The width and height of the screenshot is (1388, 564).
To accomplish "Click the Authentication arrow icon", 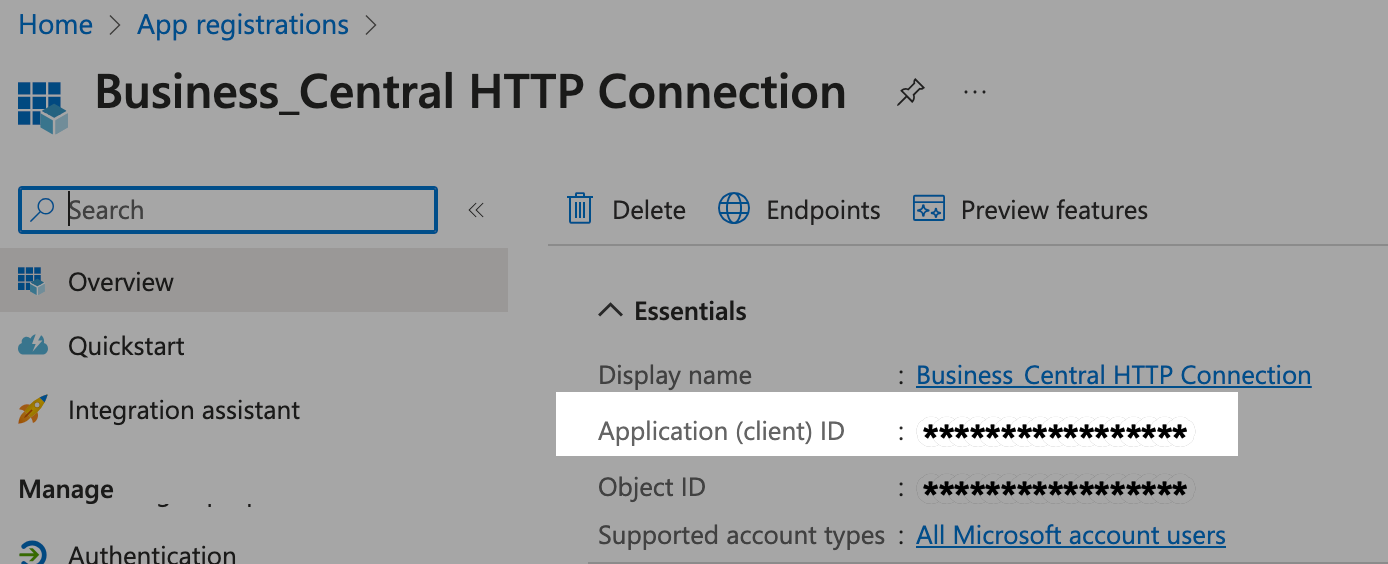I will (33, 554).
